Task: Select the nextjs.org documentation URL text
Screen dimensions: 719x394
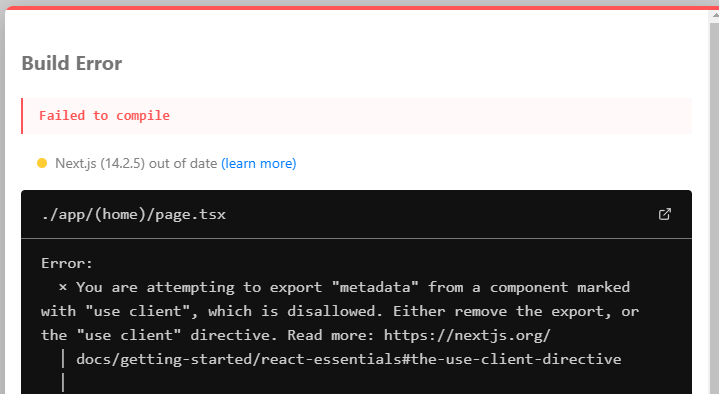Action: pos(467,335)
